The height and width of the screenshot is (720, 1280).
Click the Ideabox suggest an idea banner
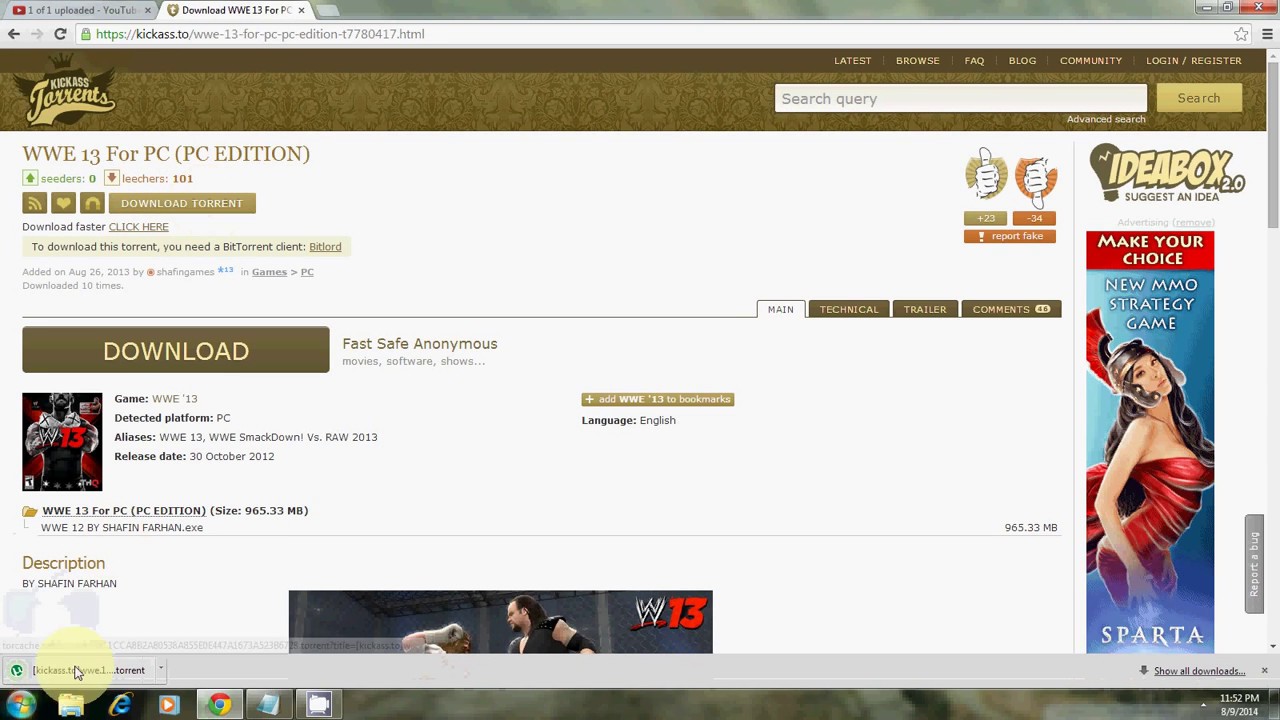pos(1167,174)
